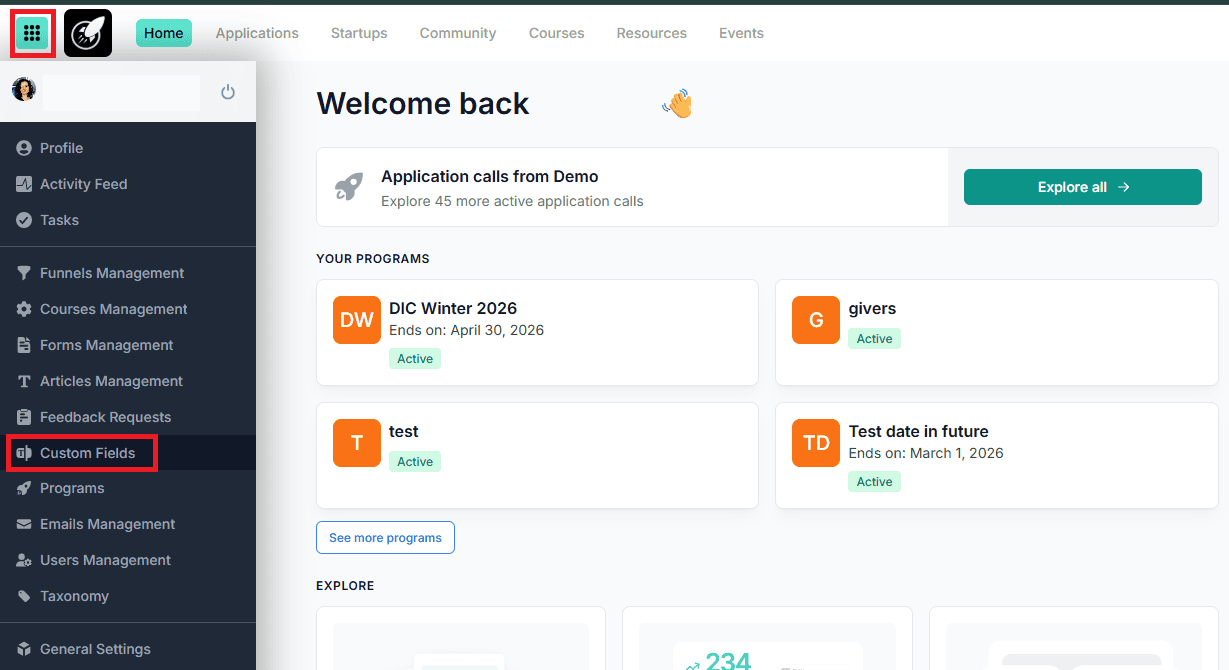Open Activity Feed in sidebar

click(83, 184)
